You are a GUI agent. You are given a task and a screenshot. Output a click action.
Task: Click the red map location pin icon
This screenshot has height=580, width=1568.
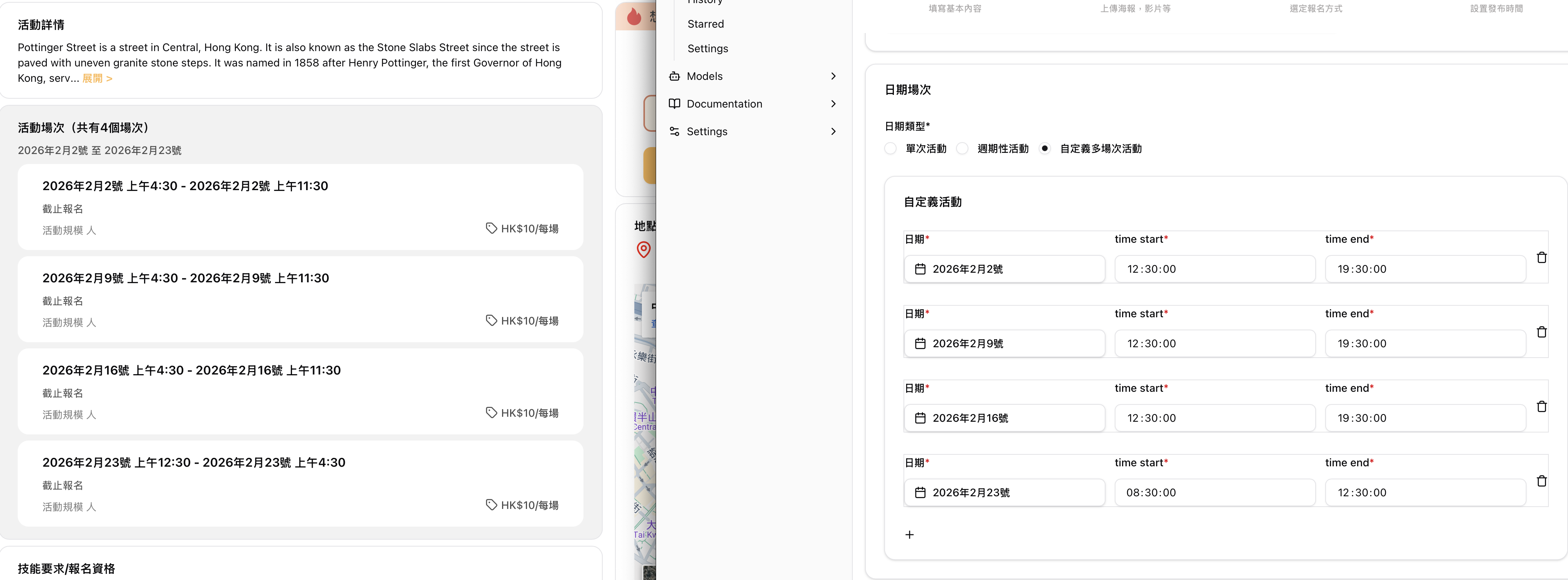coord(643,250)
